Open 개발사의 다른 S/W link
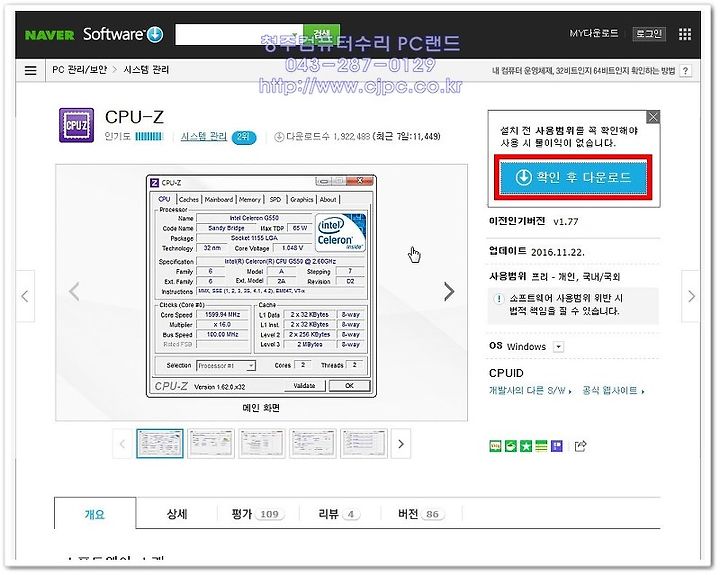Screen dimensions: 720x575 pos(530,391)
